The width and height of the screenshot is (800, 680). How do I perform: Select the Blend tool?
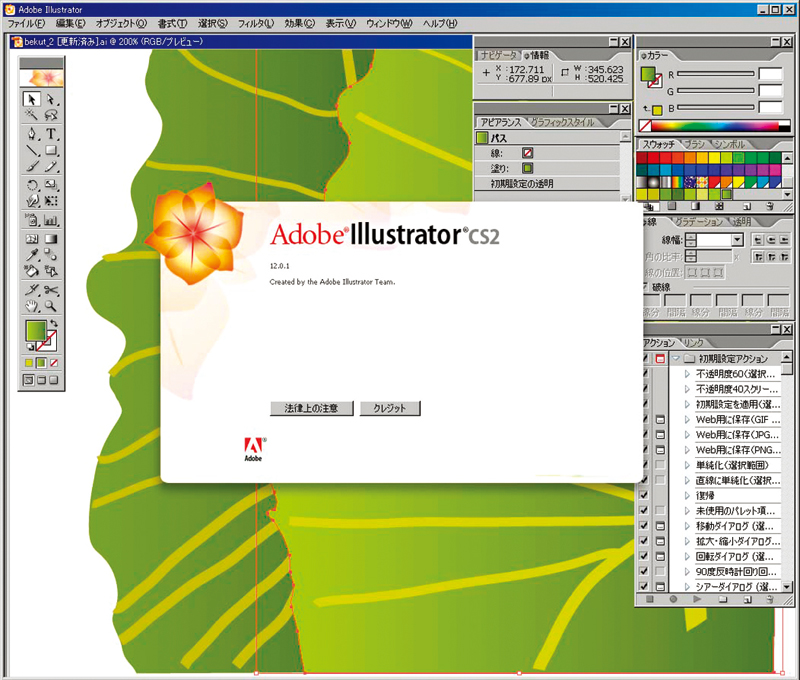pyautogui.click(x=51, y=255)
